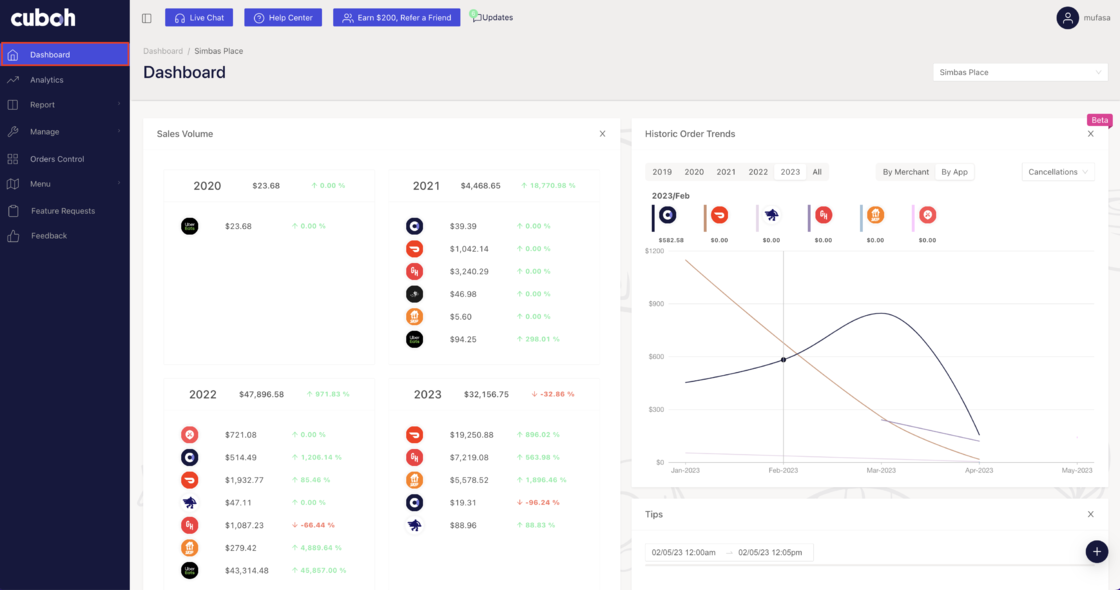Click Earn $200, Refer a Friend
This screenshot has width=1120, height=590.
tap(396, 16)
